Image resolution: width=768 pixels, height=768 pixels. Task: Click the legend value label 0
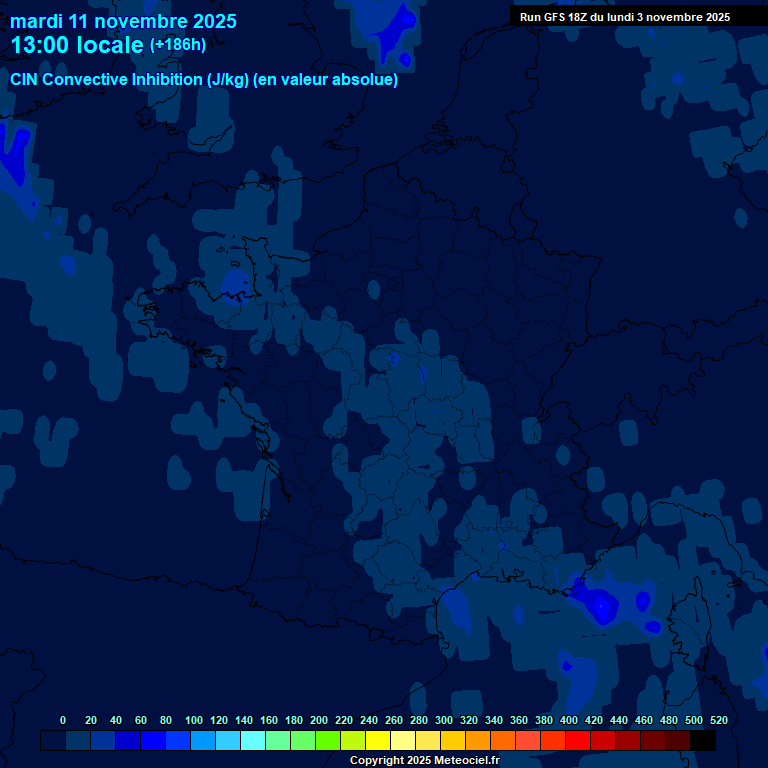63,720
